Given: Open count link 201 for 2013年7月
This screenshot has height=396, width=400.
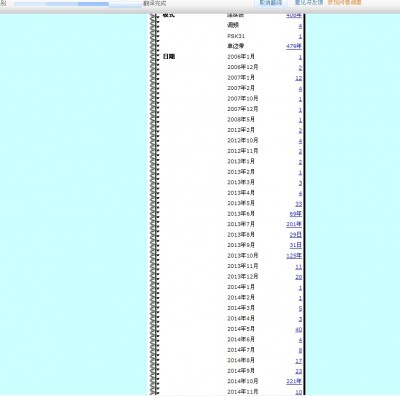Looking at the screenshot, I should point(294,224).
